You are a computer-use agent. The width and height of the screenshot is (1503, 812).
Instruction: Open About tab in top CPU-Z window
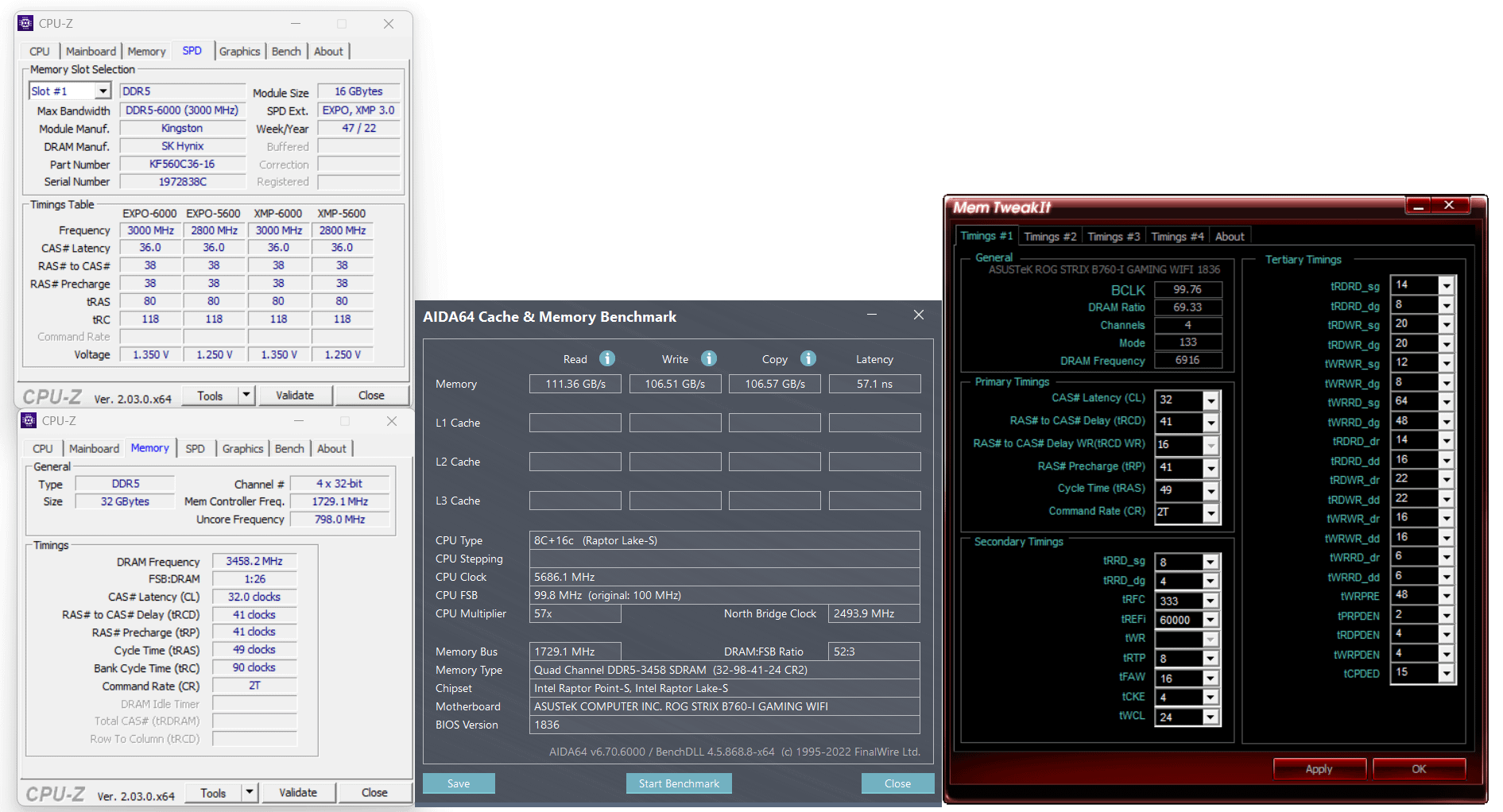[x=328, y=51]
